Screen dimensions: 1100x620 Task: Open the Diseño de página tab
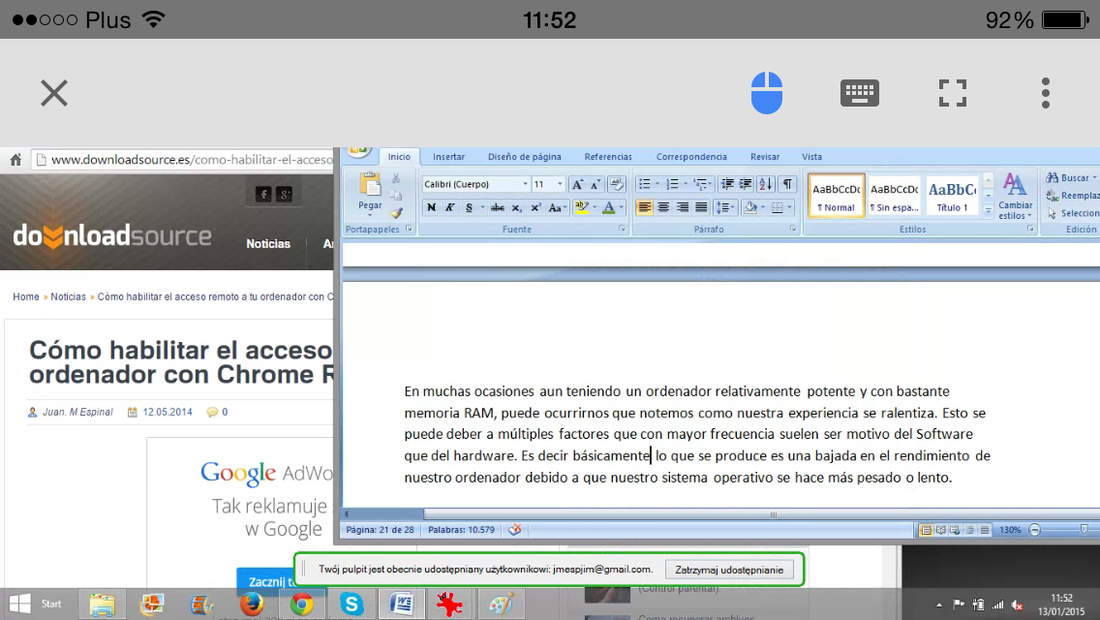point(524,157)
